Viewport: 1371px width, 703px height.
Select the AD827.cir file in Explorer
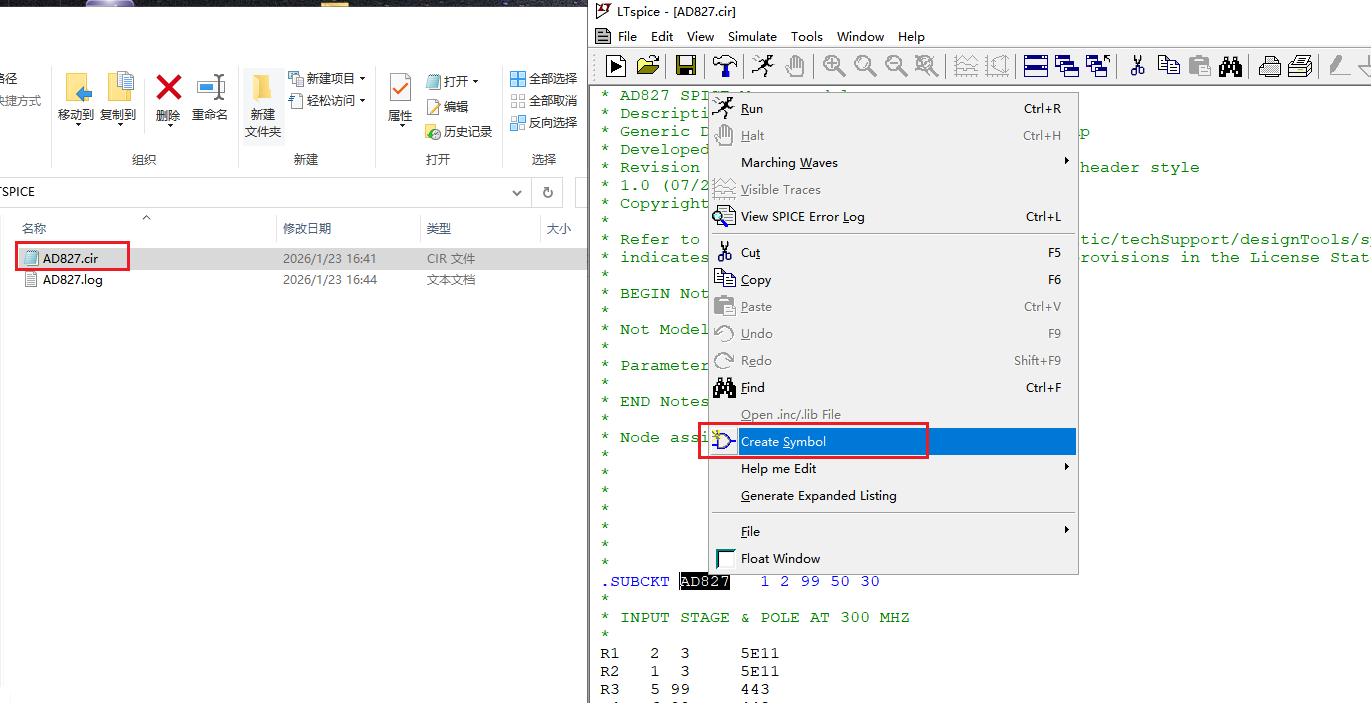70,258
